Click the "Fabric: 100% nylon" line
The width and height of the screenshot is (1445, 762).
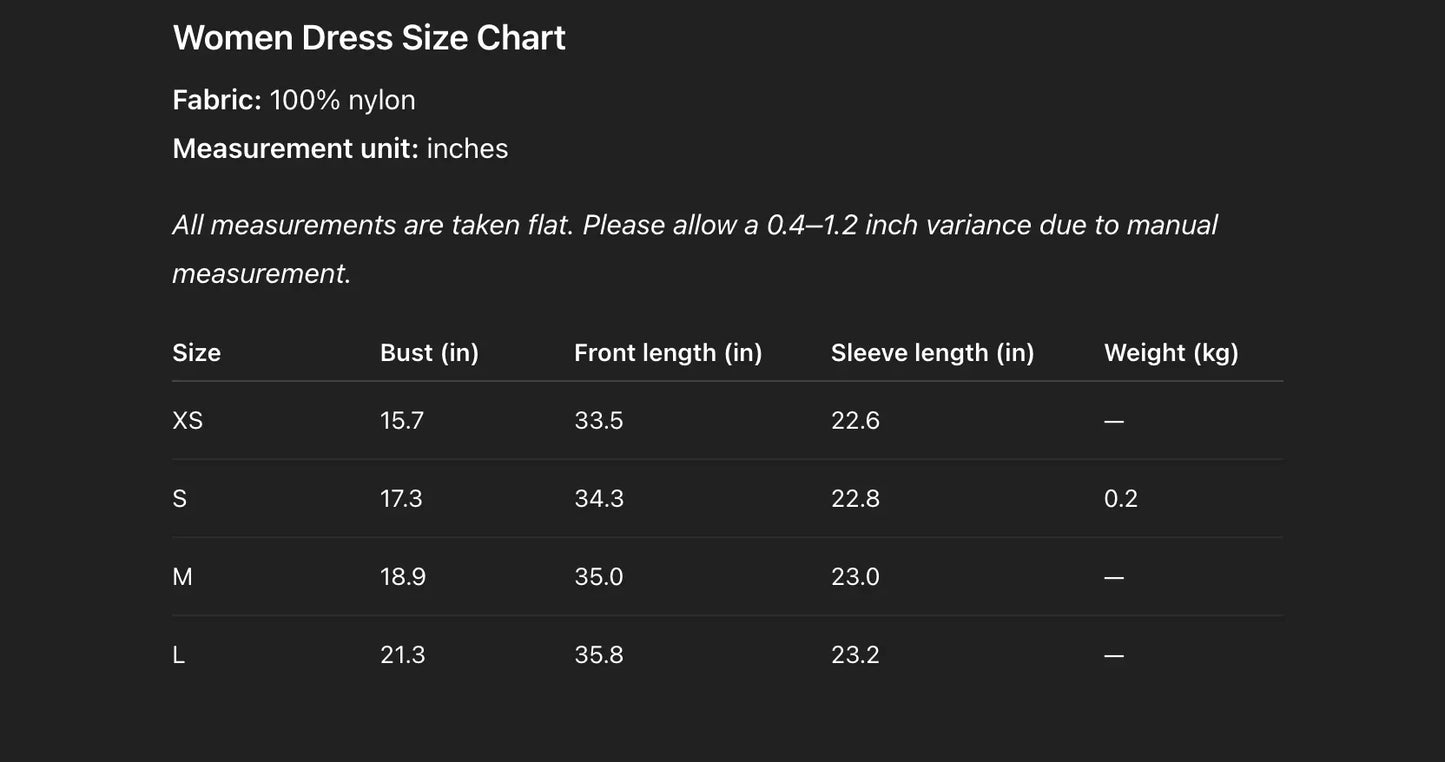click(294, 100)
